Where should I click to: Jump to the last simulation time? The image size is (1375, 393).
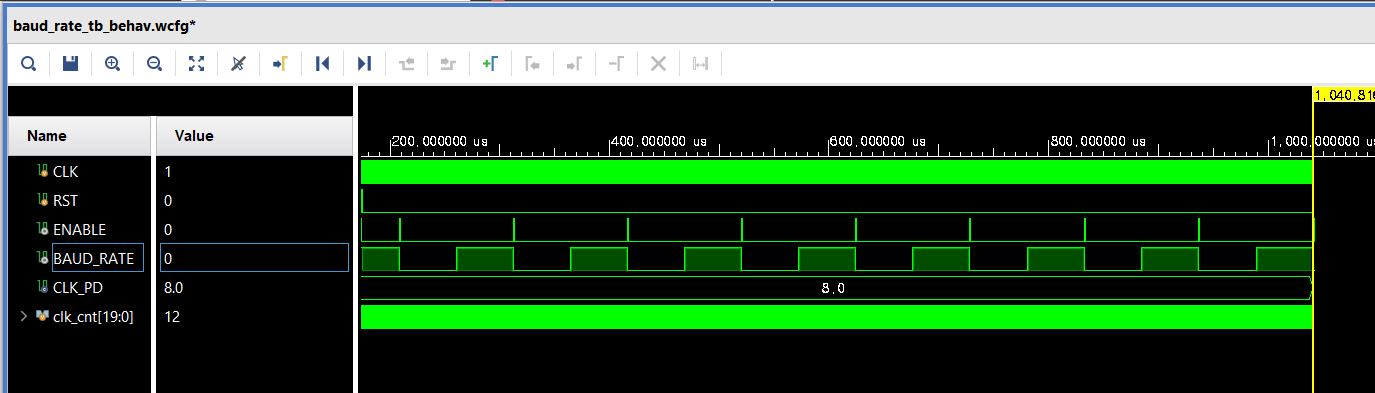tap(364, 64)
